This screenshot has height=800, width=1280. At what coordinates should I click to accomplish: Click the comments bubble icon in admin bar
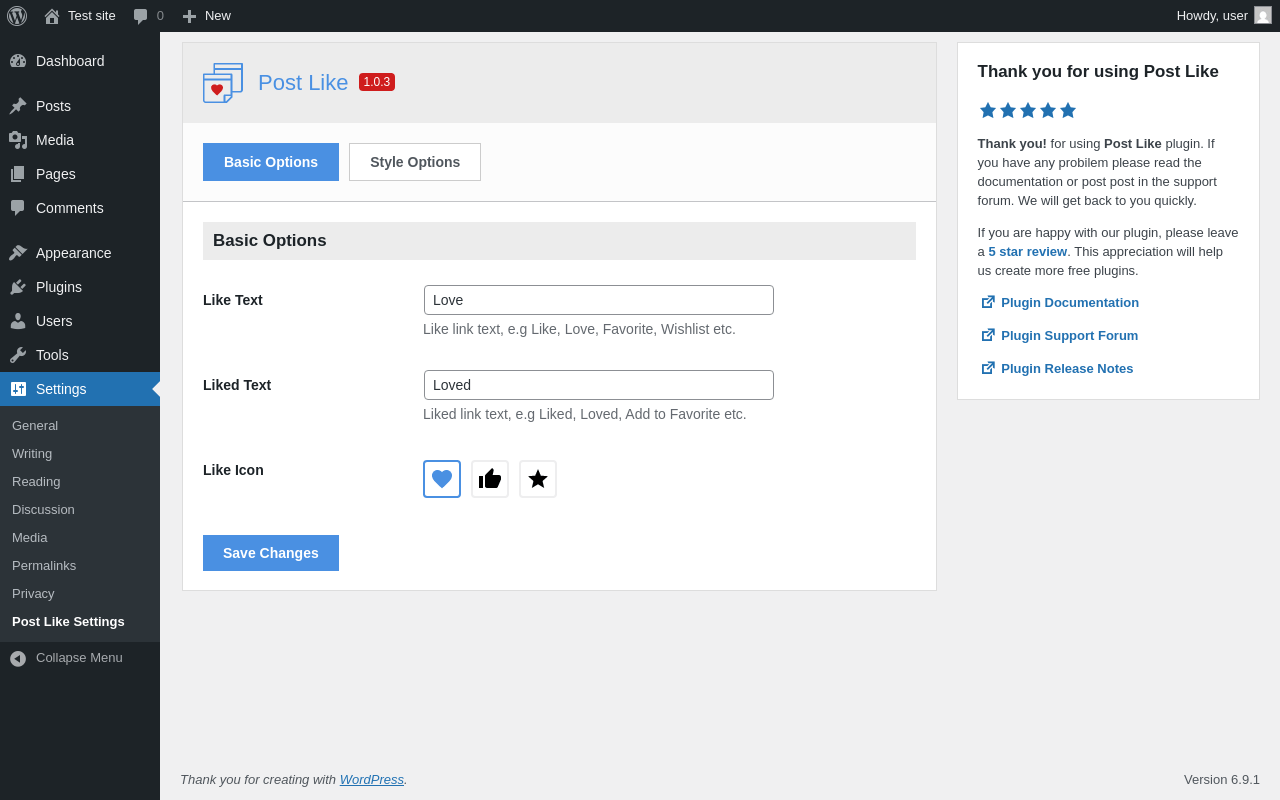141,16
